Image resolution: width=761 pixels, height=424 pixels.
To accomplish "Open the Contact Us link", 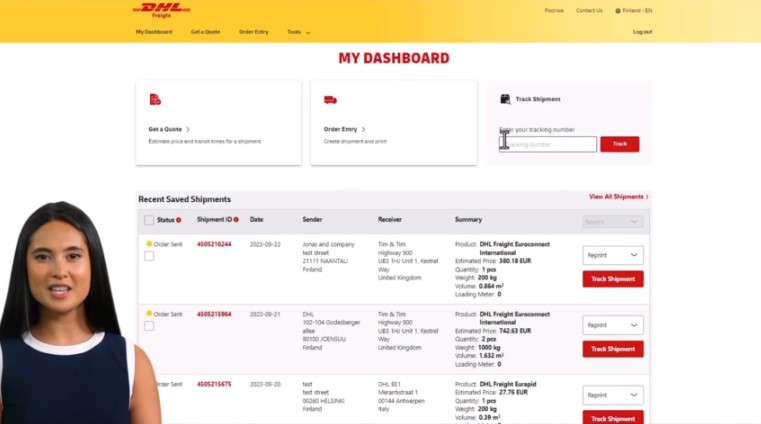I will [x=589, y=11].
